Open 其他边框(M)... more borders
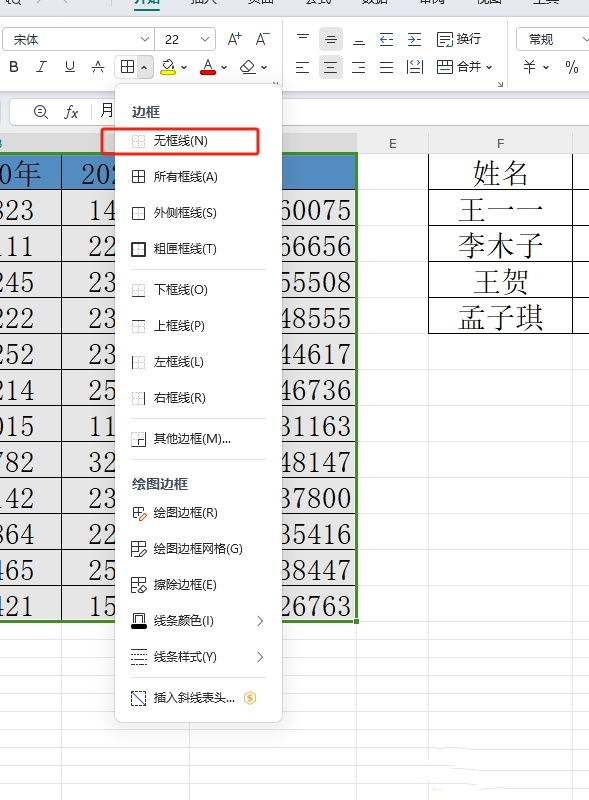589x800 pixels. [198, 439]
